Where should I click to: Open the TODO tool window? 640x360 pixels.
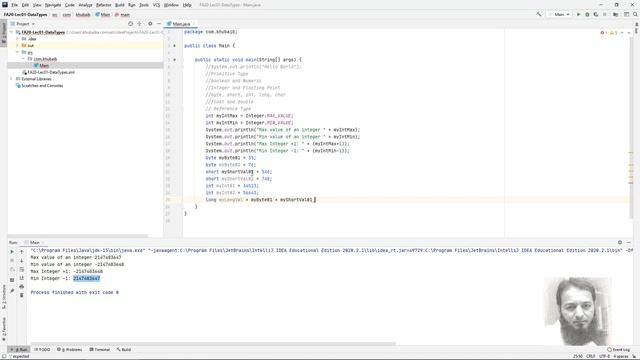point(42,350)
